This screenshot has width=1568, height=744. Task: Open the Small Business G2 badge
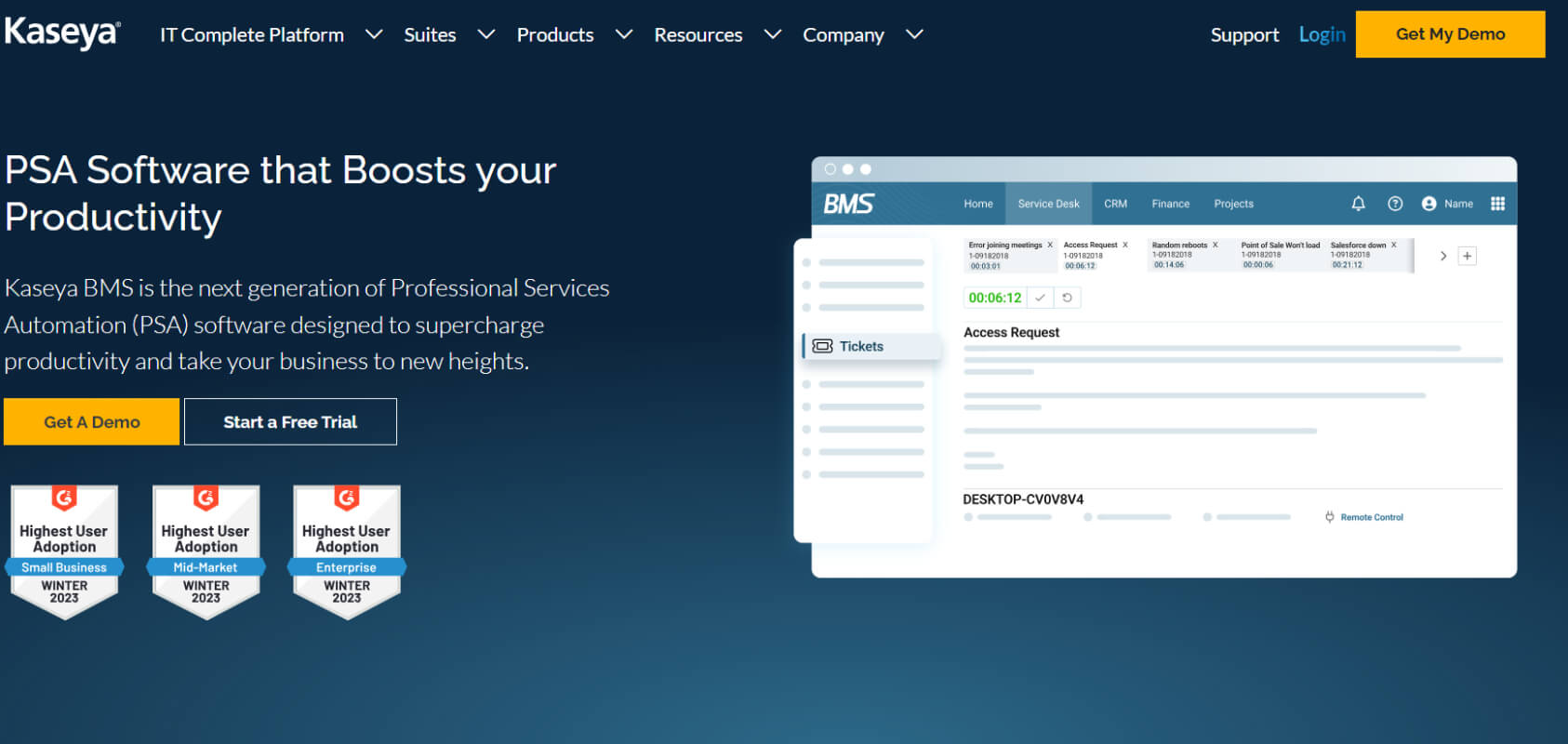click(x=64, y=551)
